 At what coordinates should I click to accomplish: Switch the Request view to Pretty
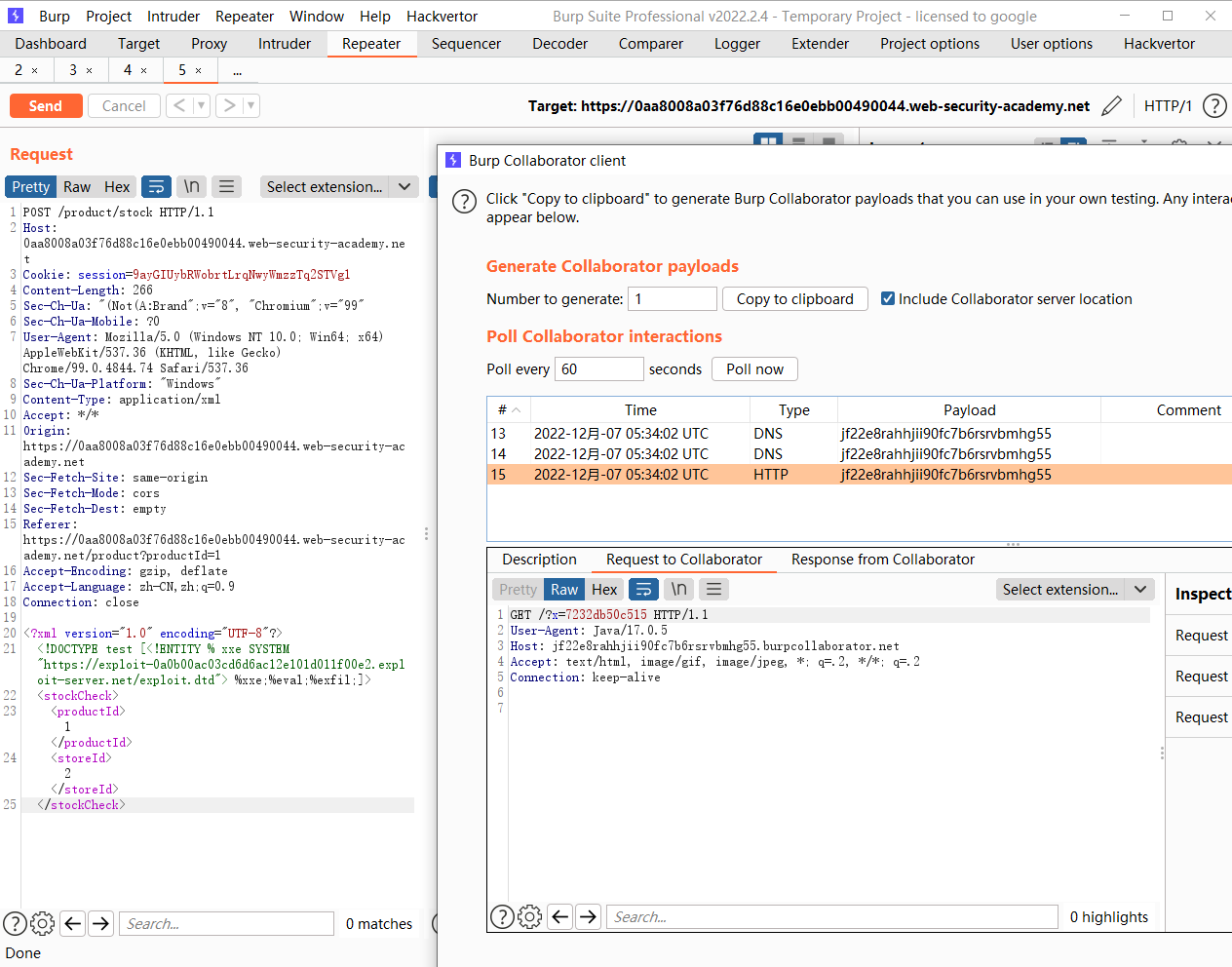[30, 187]
